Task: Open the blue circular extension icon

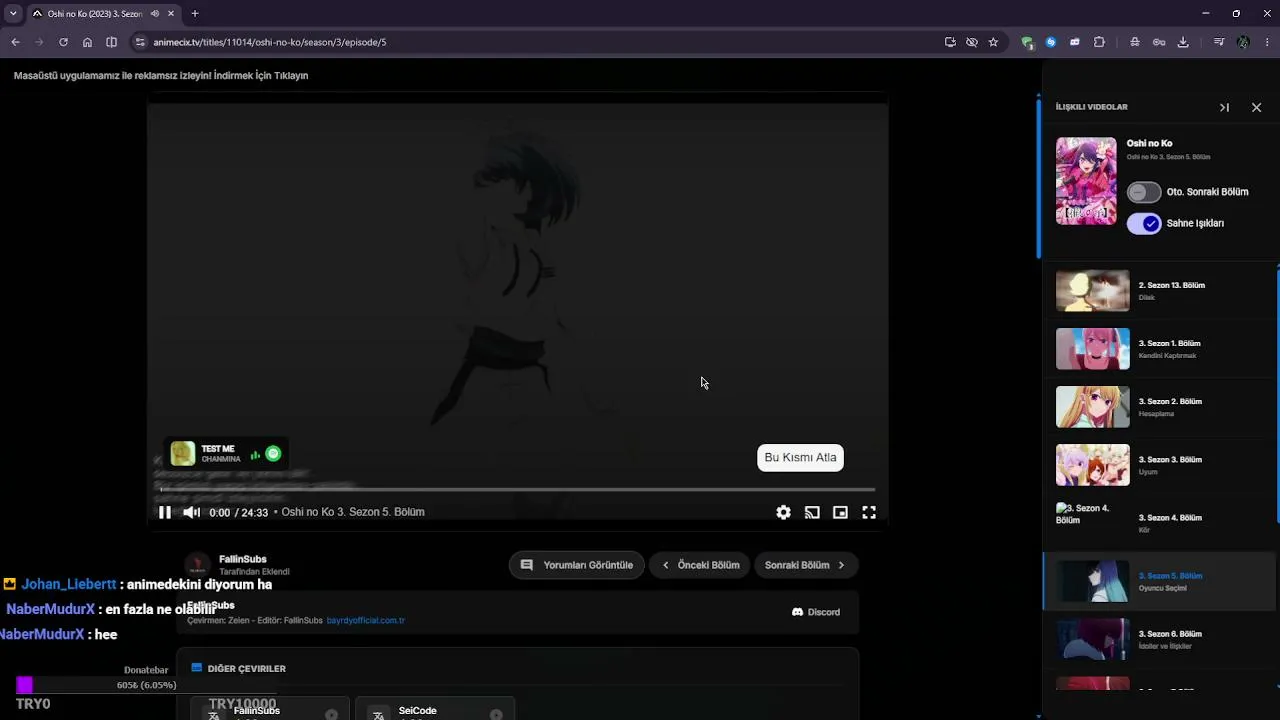Action: pyautogui.click(x=1051, y=42)
